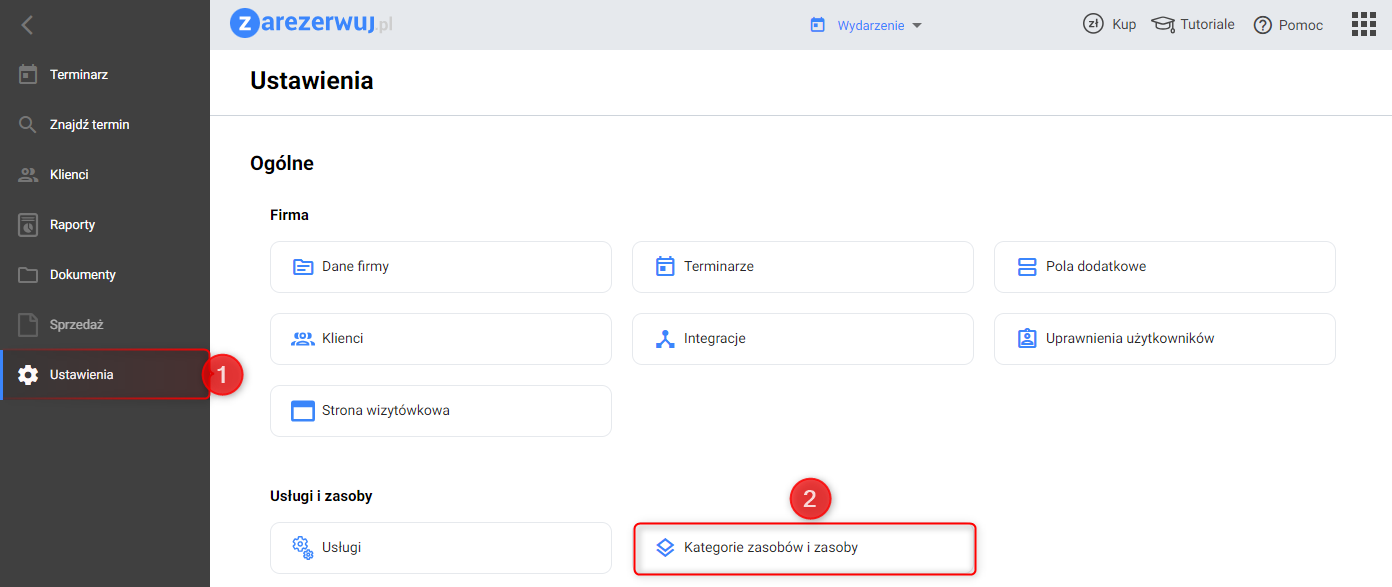Collapse the sidebar with back arrow
Screen dimensions: 1392x587
coord(27,25)
